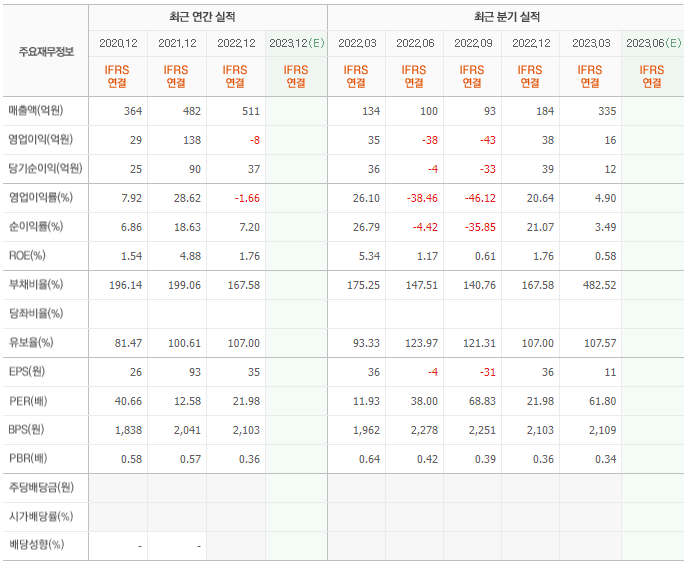The height and width of the screenshot is (563, 687).
Task: Click the 482.52 debt ratio value
Action: pyautogui.click(x=599, y=285)
